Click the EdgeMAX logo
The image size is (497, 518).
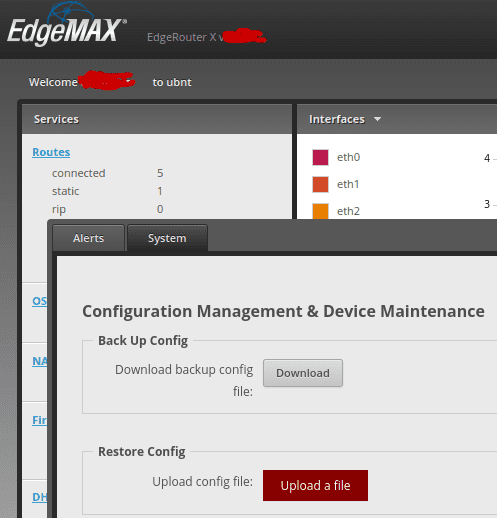tap(67, 25)
